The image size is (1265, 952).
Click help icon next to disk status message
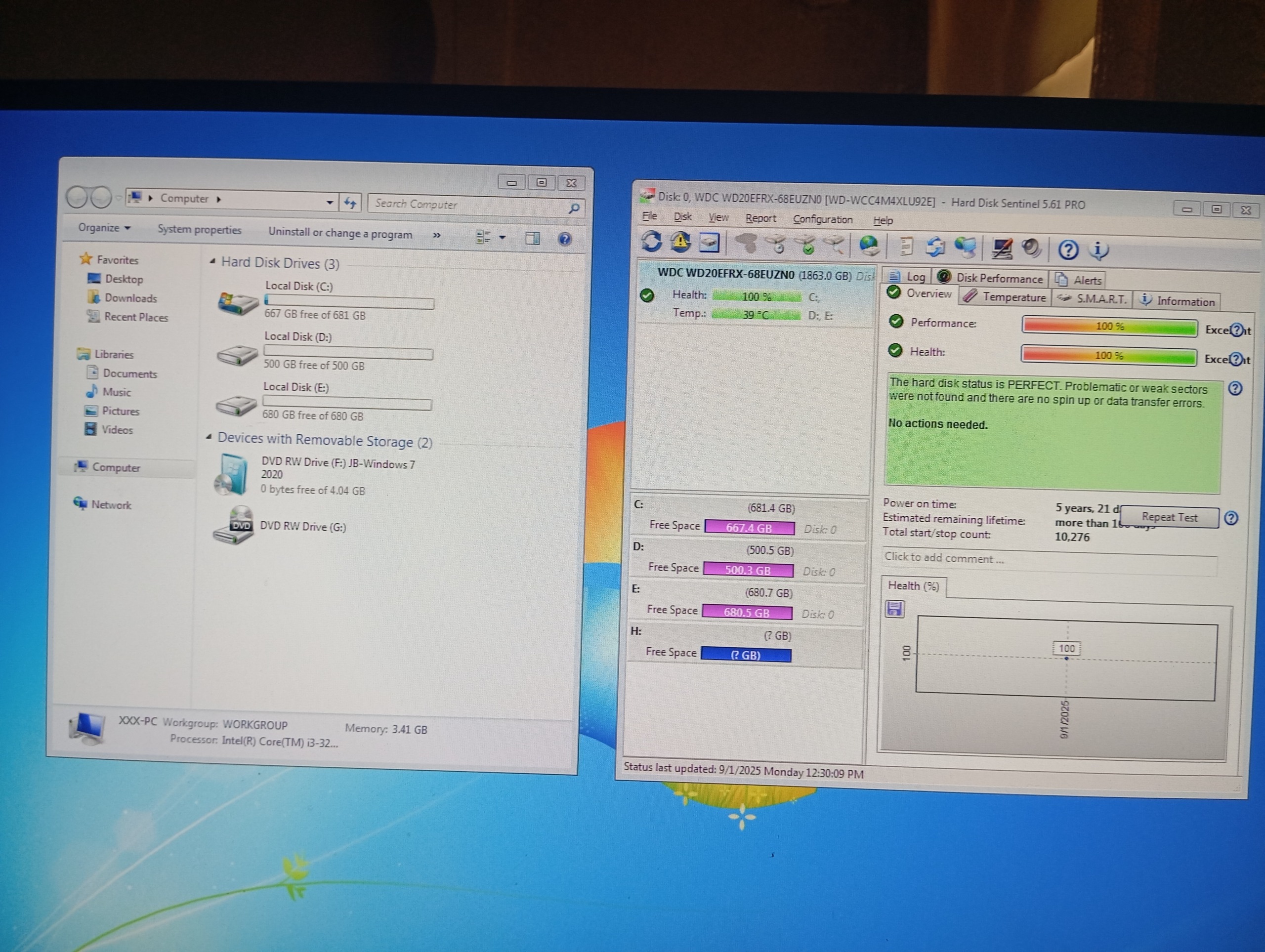click(1235, 389)
